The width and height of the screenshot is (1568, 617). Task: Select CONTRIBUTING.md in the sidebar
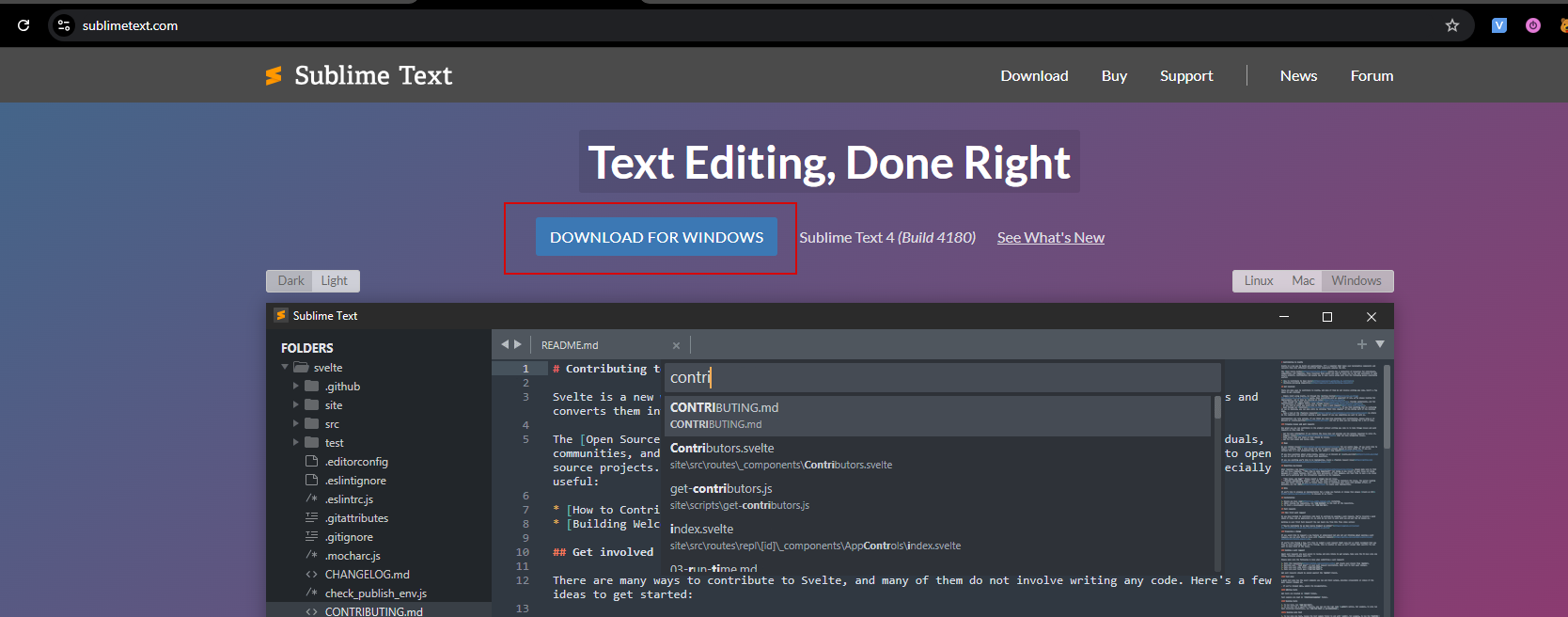374,611
